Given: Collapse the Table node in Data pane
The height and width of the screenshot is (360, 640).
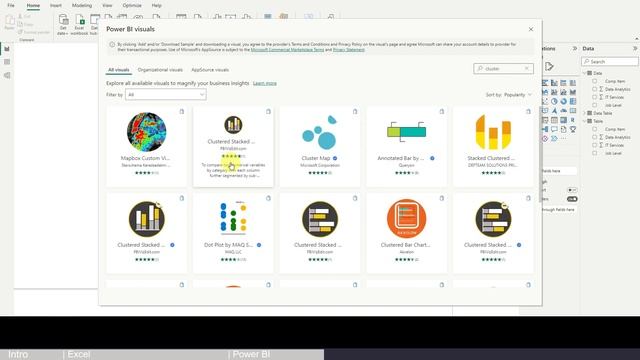Looking at the screenshot, I should pyautogui.click(x=585, y=121).
